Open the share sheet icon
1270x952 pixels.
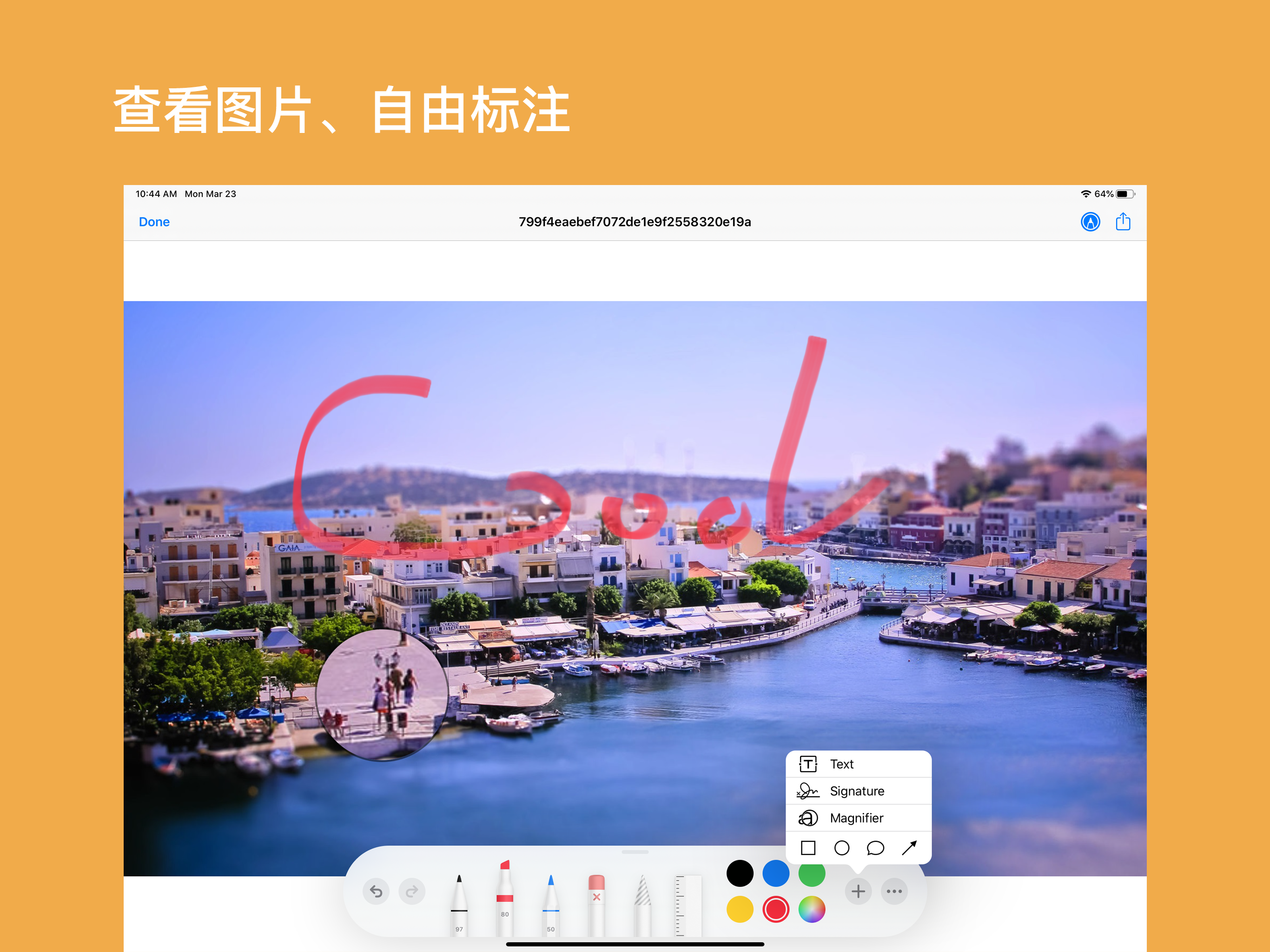(x=1123, y=222)
